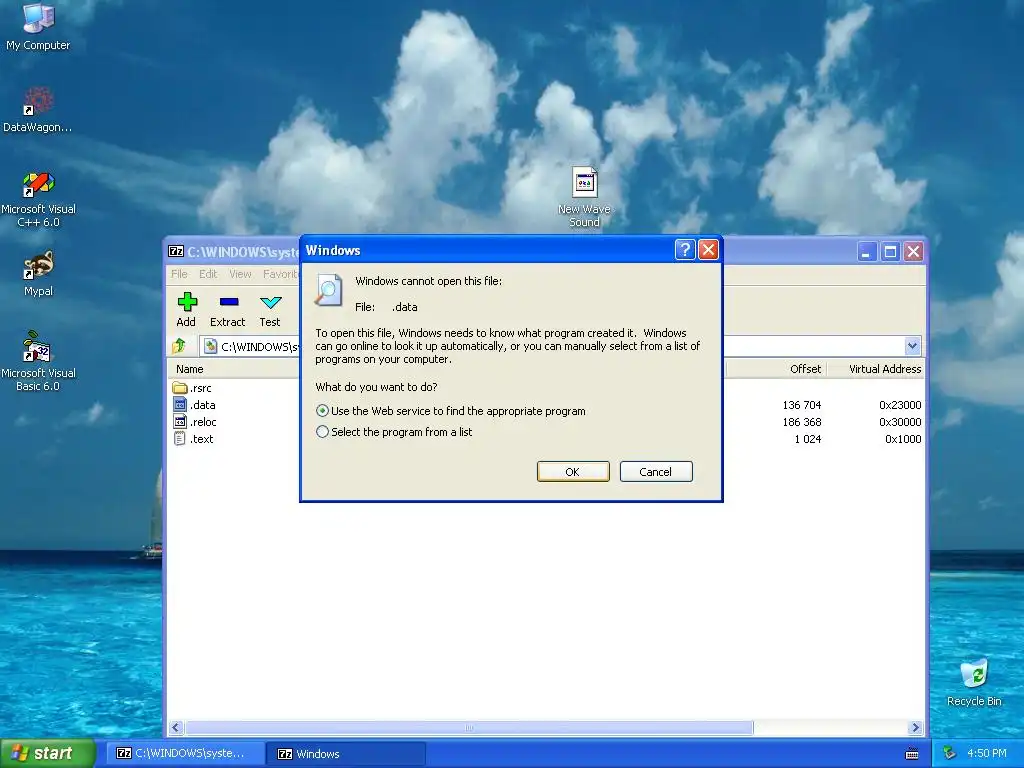Select the .reloc file icon

180,422
